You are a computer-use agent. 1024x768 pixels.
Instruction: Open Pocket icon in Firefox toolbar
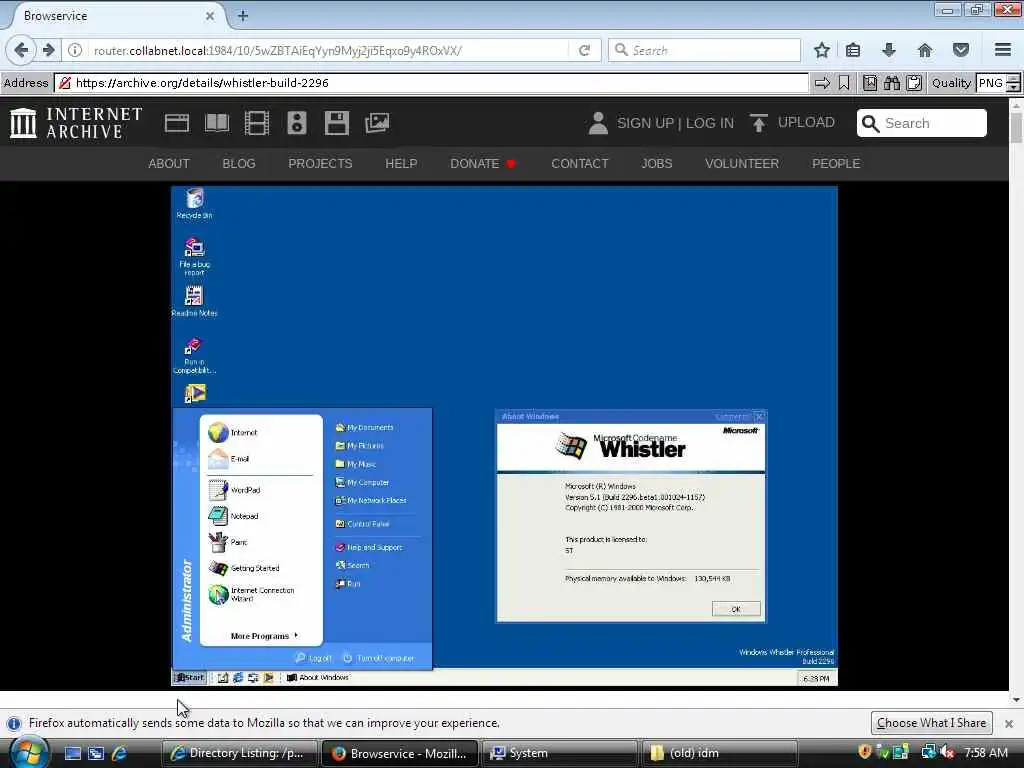[x=961, y=50]
